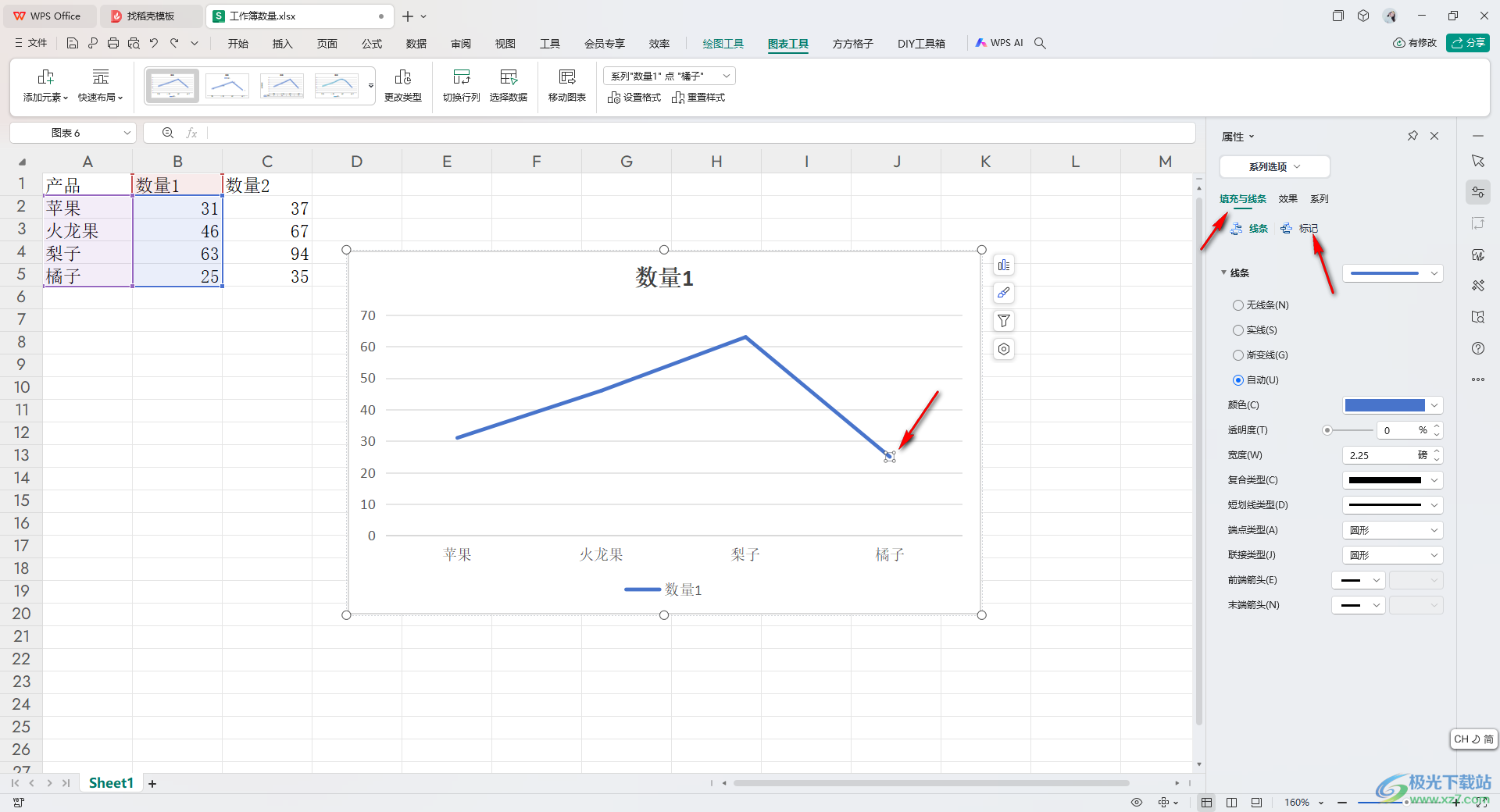Screen dimensions: 1500x812
Task: Open chart settings hexagon button
Action: point(1004,349)
